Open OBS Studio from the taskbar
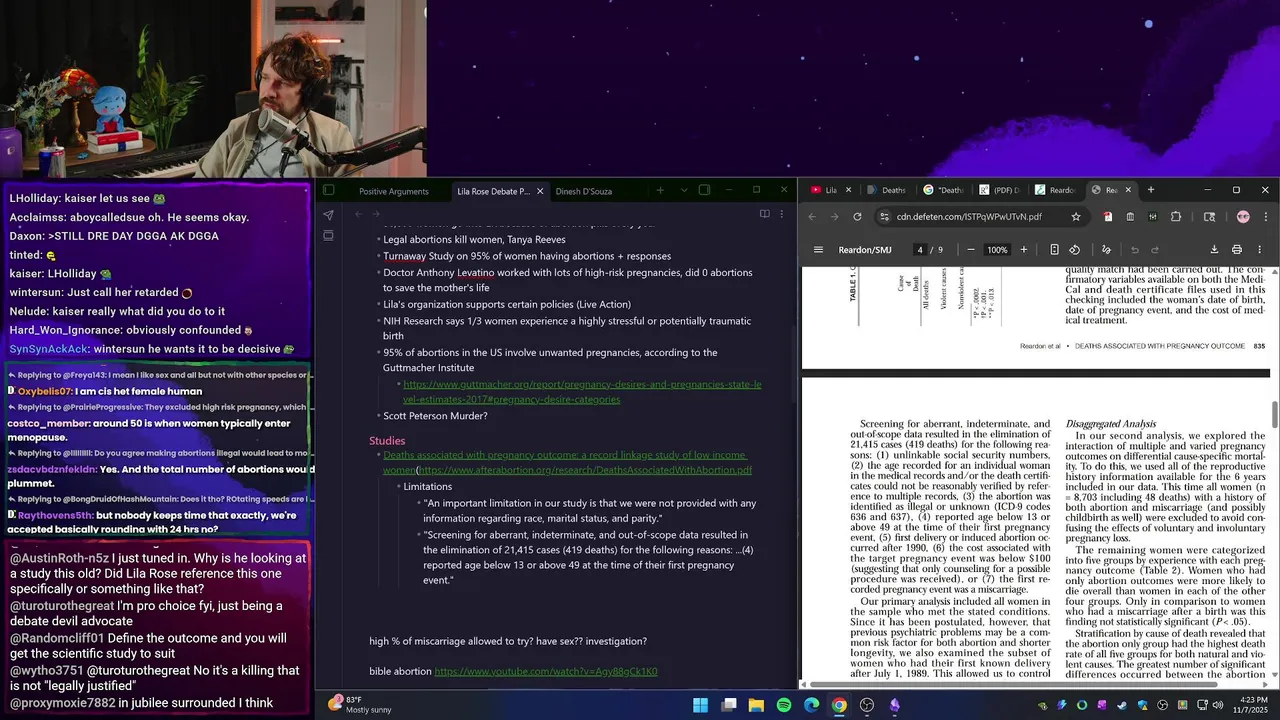 click(x=867, y=705)
